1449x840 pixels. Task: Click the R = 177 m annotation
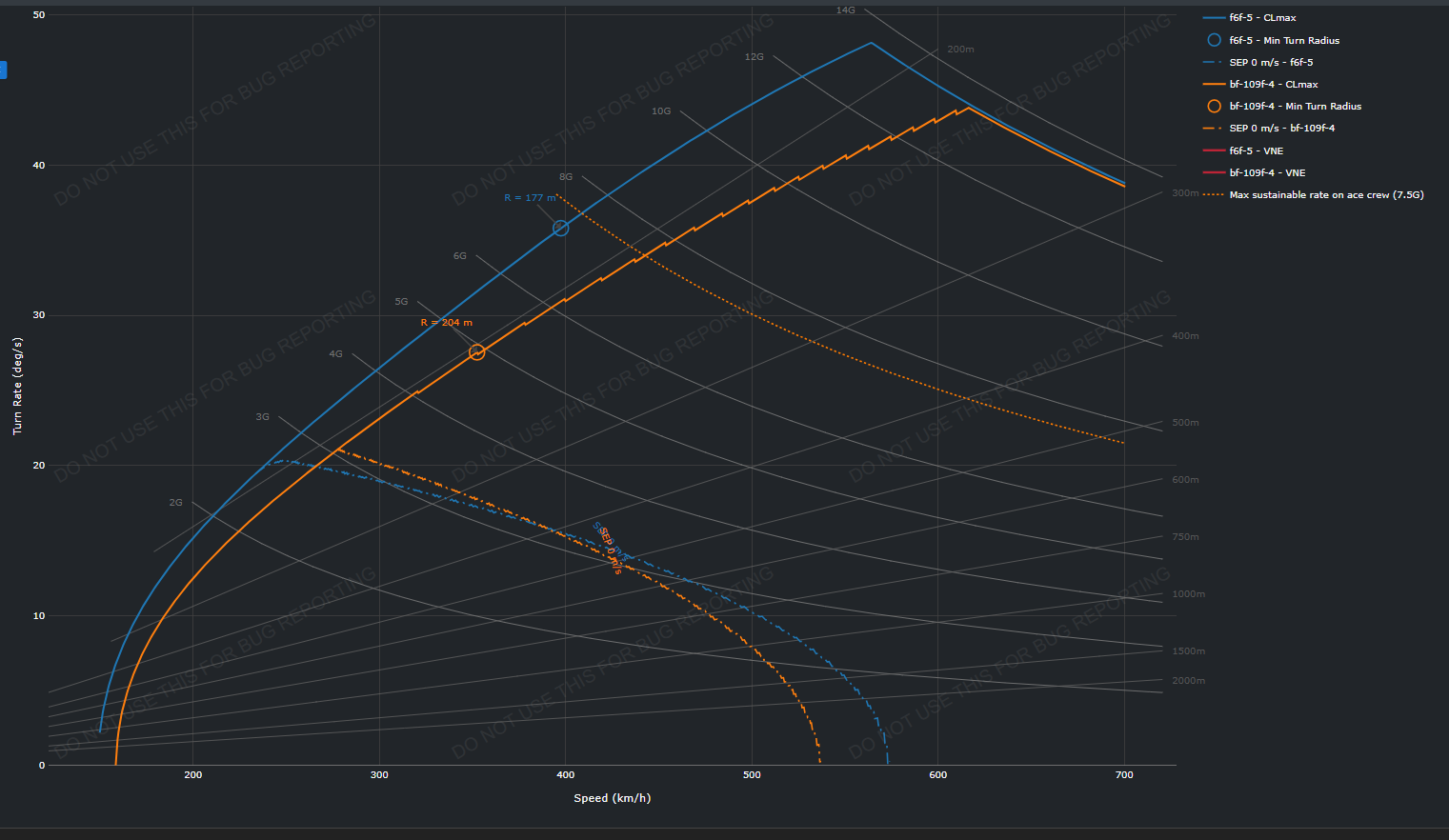pos(530,198)
